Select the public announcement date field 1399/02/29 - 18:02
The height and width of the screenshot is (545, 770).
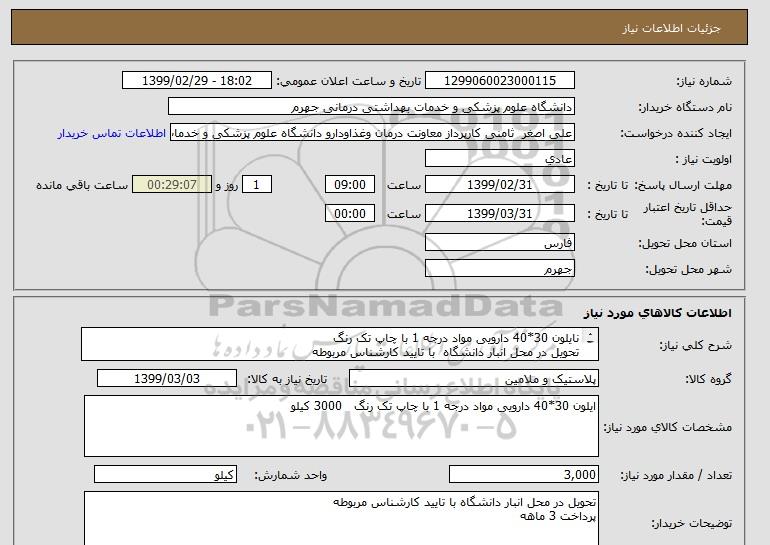(x=197, y=81)
